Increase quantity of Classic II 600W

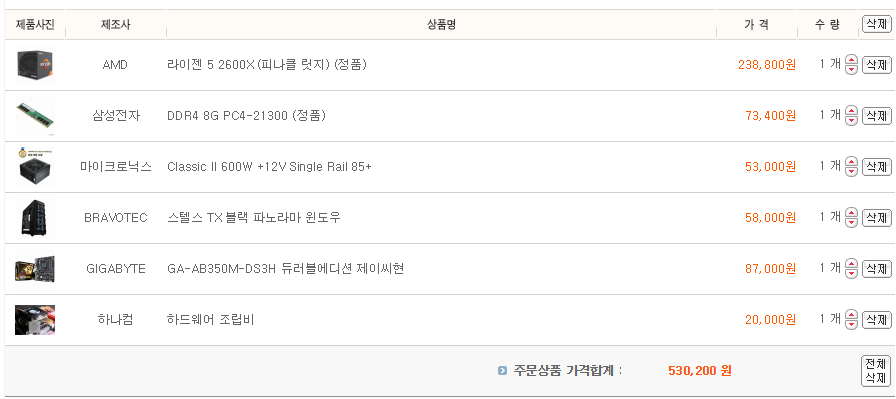coord(851,162)
